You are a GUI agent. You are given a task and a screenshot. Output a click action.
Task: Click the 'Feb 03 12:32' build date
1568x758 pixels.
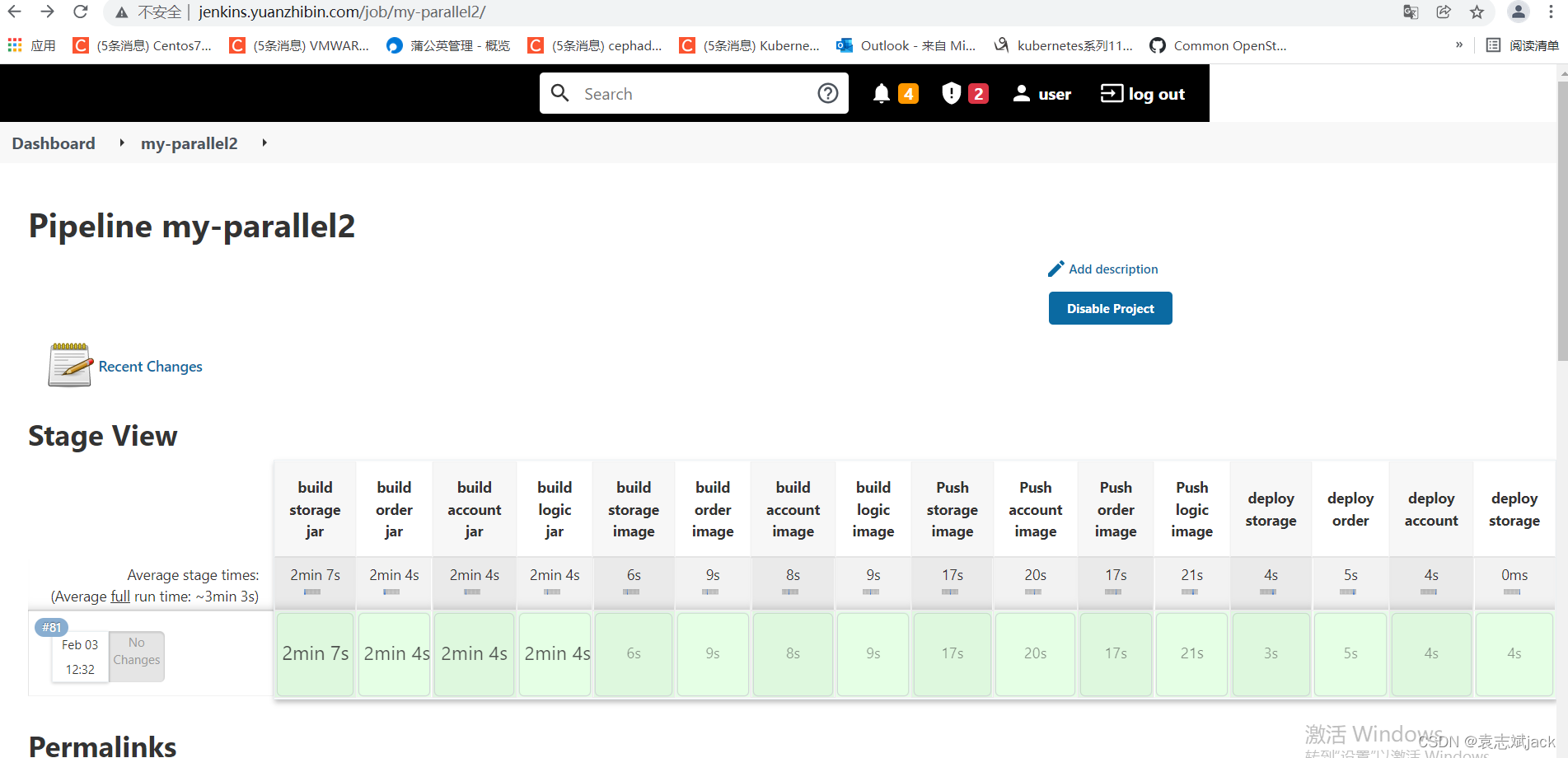[80, 657]
